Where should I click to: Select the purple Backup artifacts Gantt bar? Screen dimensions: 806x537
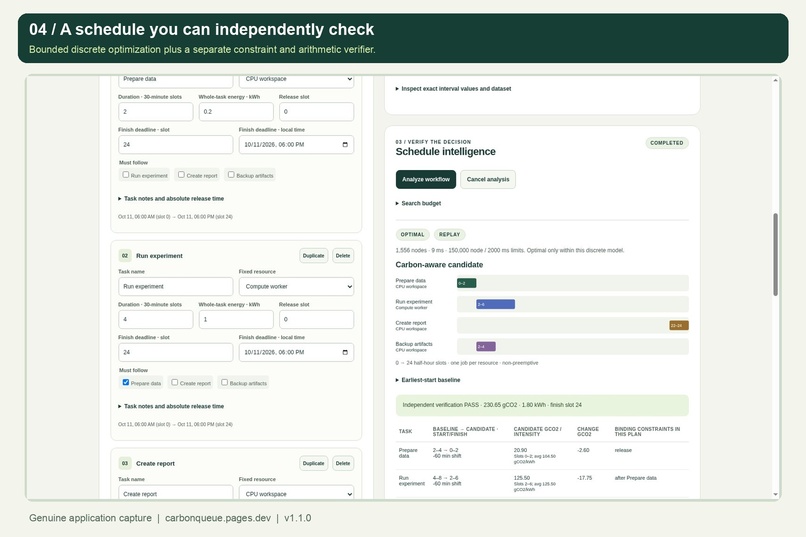486,346
